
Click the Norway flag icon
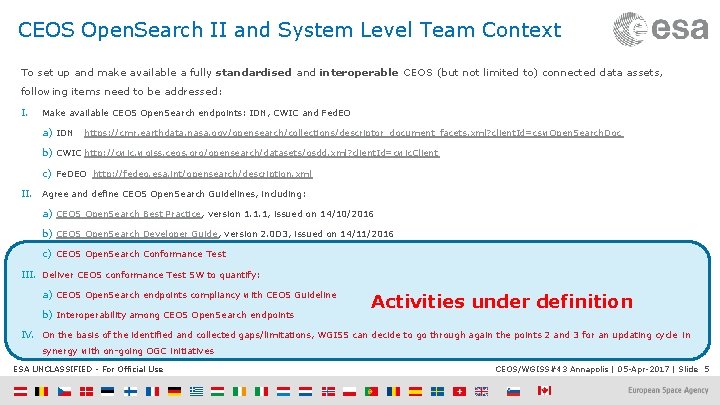(328, 391)
